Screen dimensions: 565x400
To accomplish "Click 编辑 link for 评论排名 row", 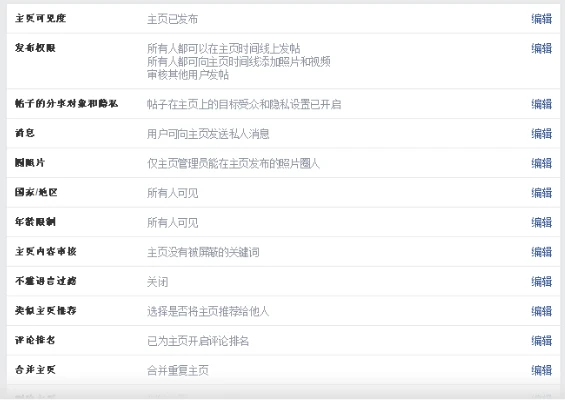I will pos(542,341).
